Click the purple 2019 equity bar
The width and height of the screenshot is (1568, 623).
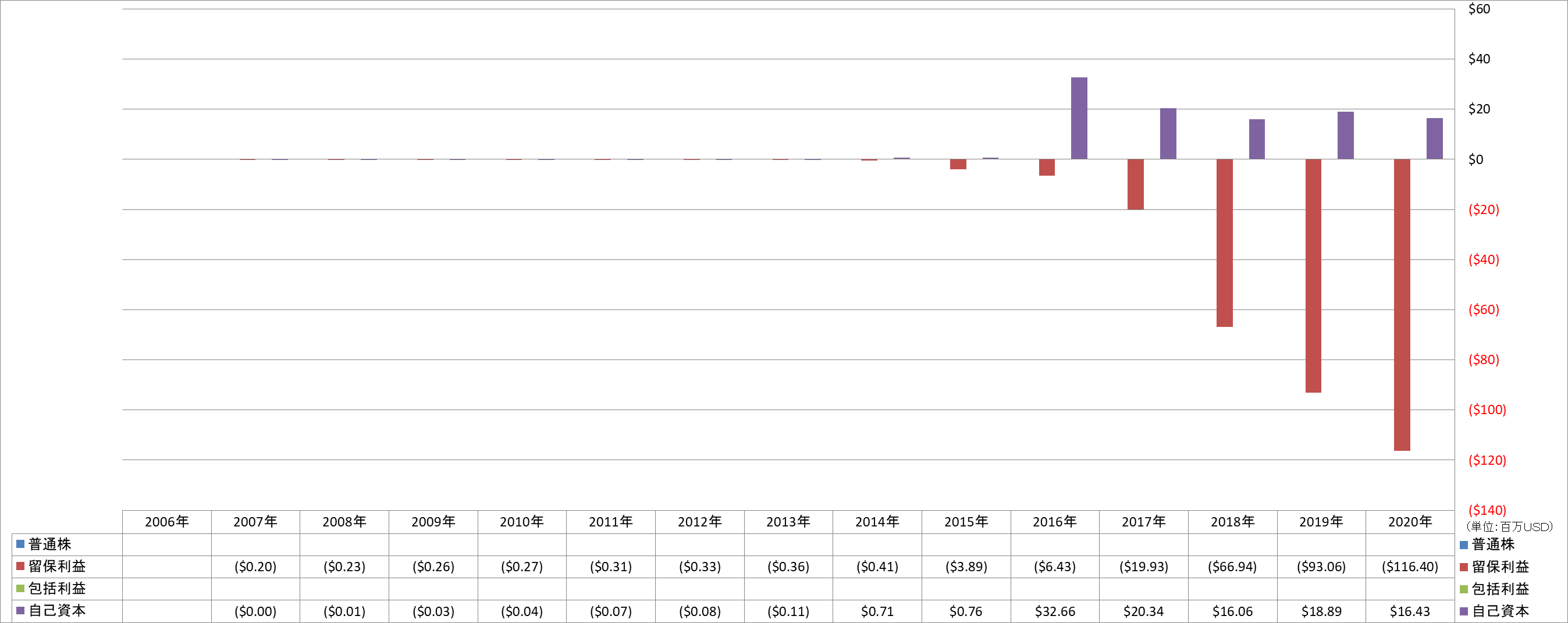click(x=1346, y=136)
